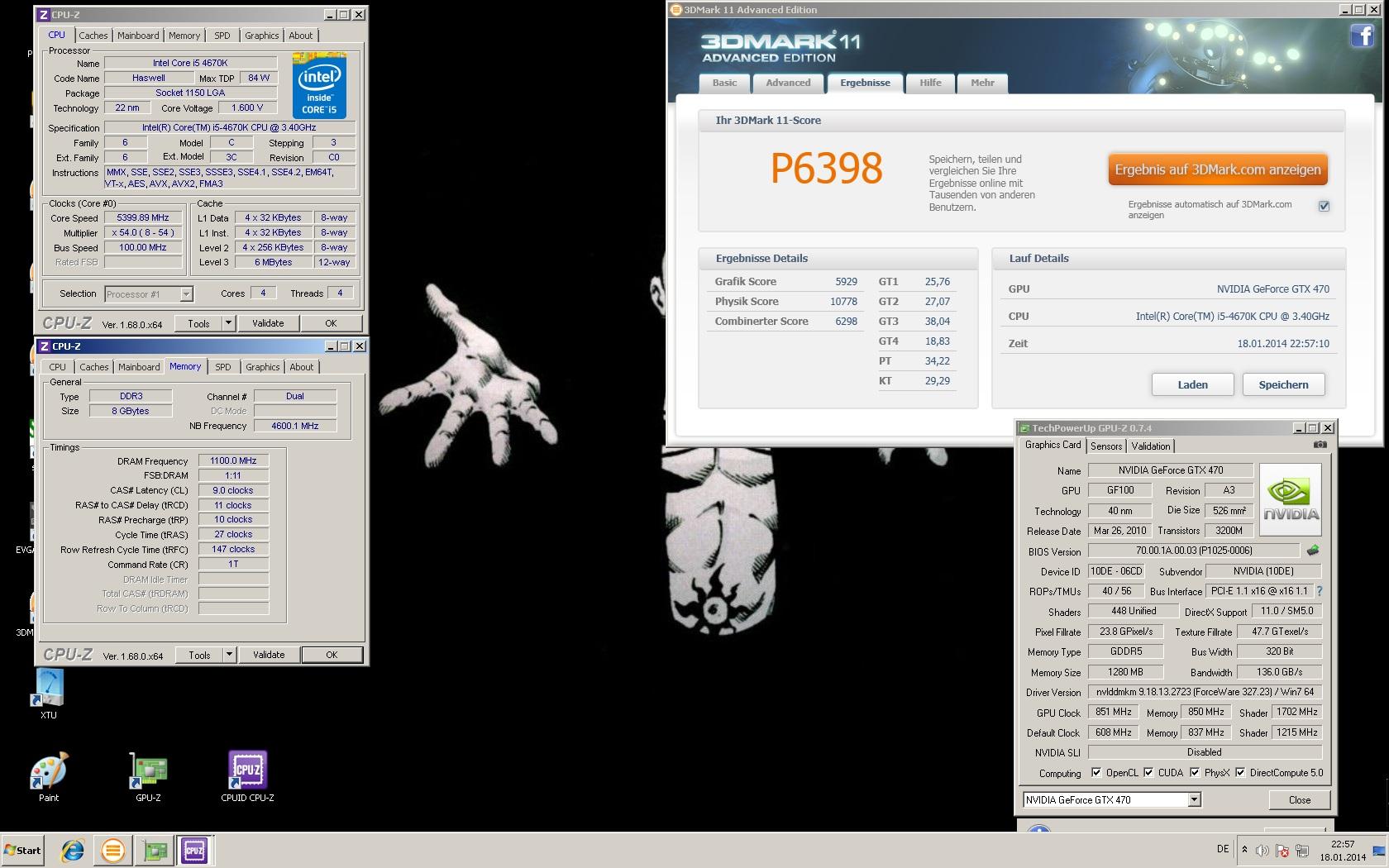1389x868 pixels.
Task: Open Hilfe tab in 3DMark
Action: coord(931,83)
